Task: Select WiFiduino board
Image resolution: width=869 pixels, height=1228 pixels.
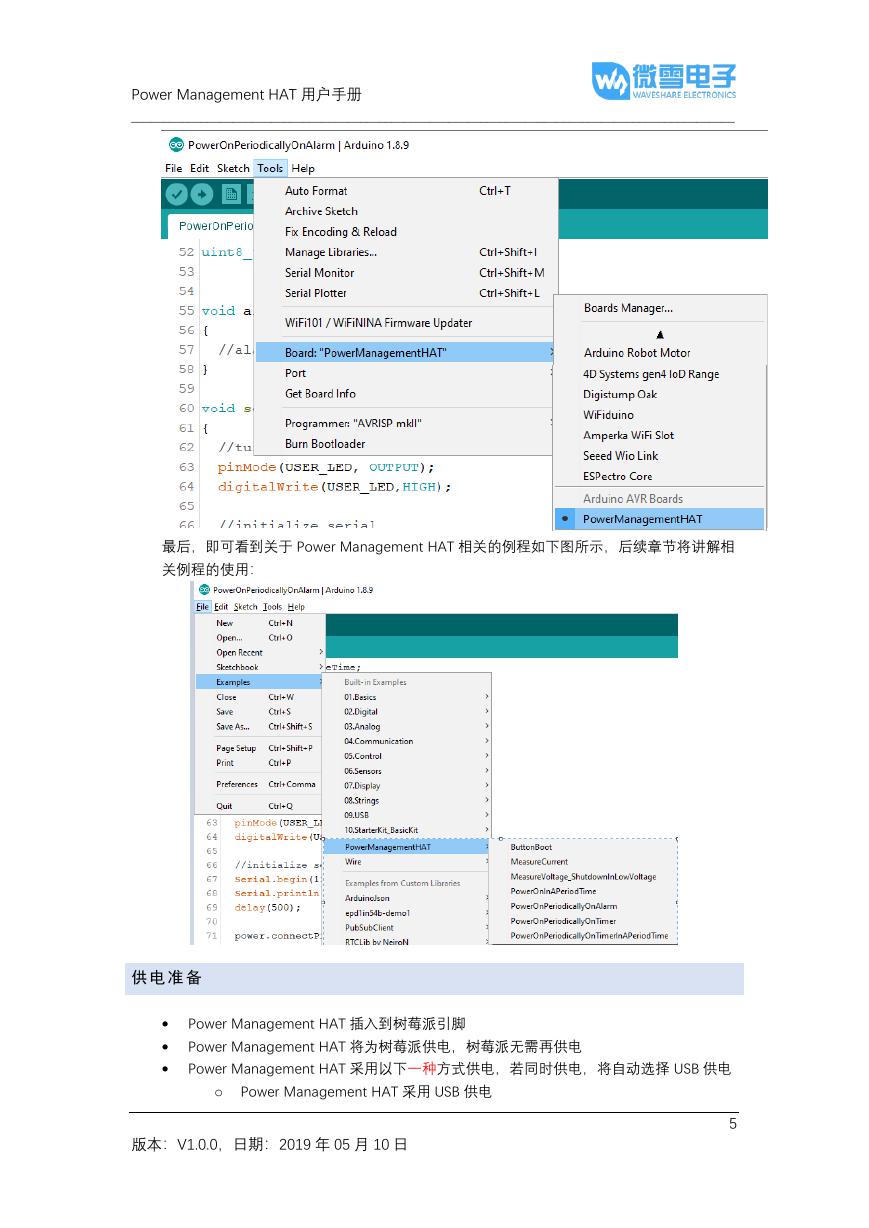Action: point(659,415)
